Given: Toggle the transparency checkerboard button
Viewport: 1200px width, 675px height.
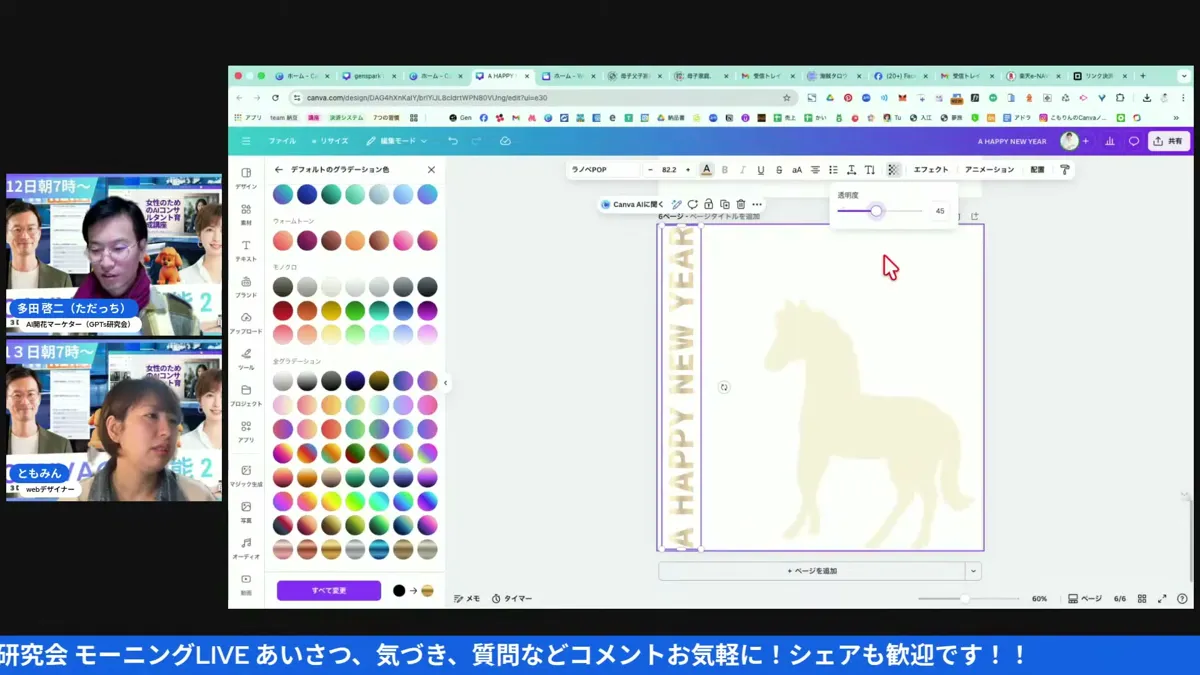Looking at the screenshot, I should coord(893,170).
